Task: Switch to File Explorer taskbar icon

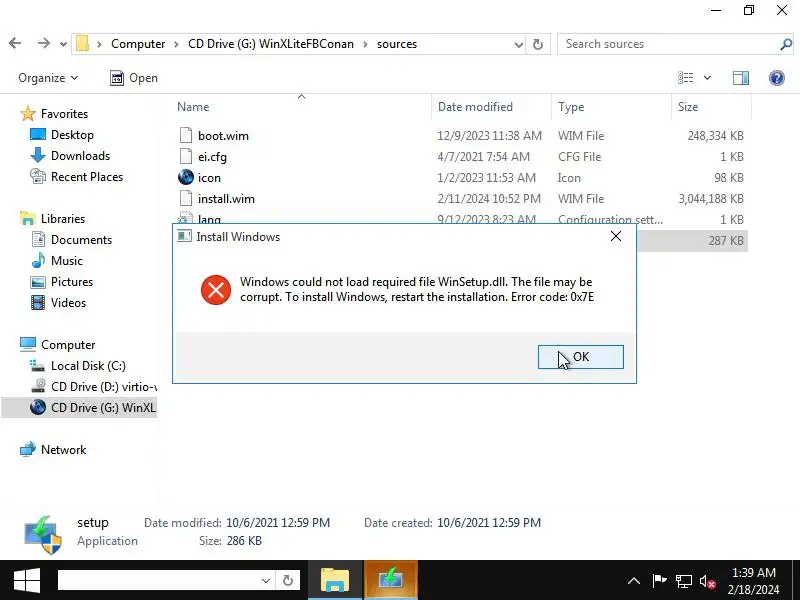Action: coord(335,580)
